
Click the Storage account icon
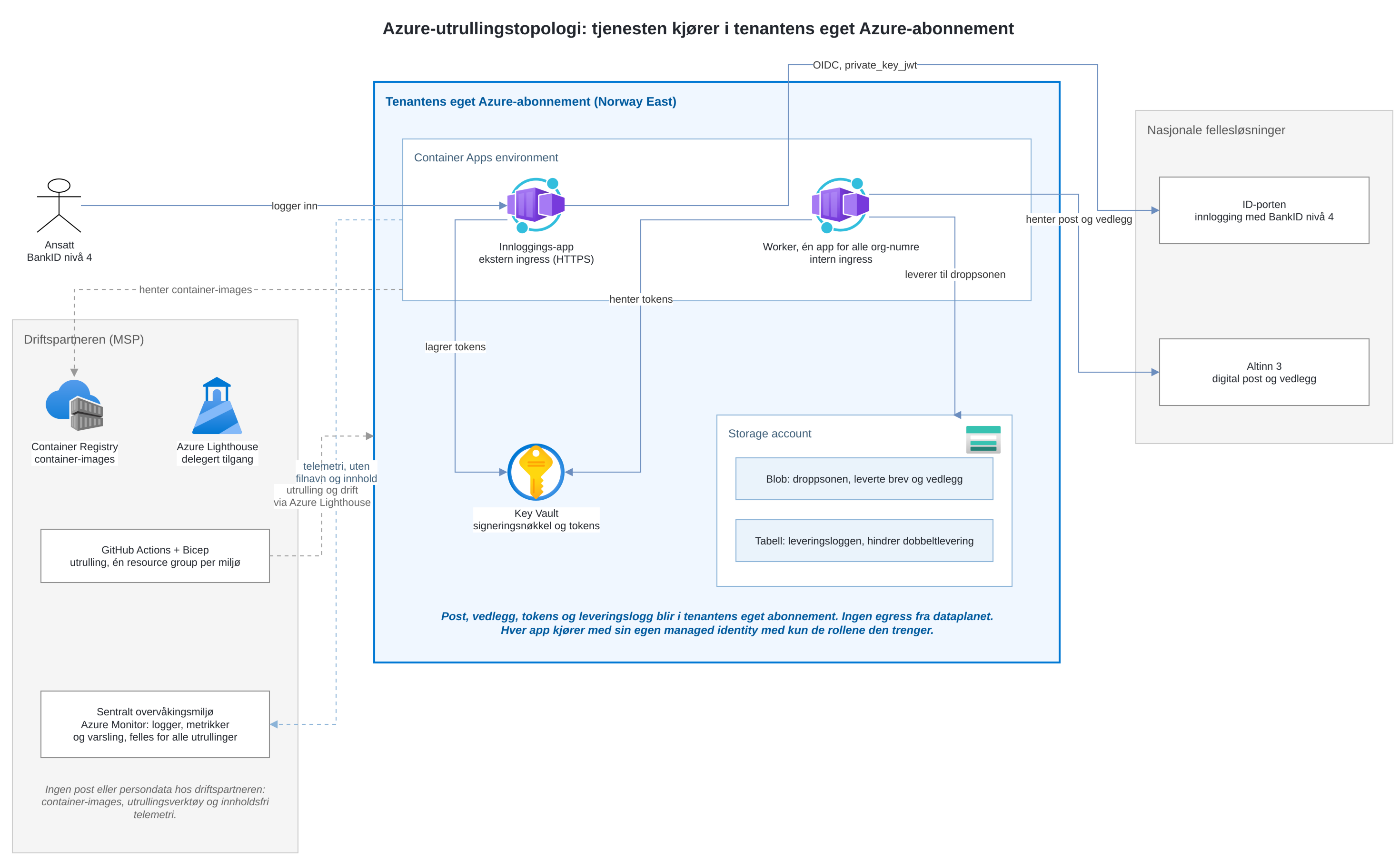983,439
